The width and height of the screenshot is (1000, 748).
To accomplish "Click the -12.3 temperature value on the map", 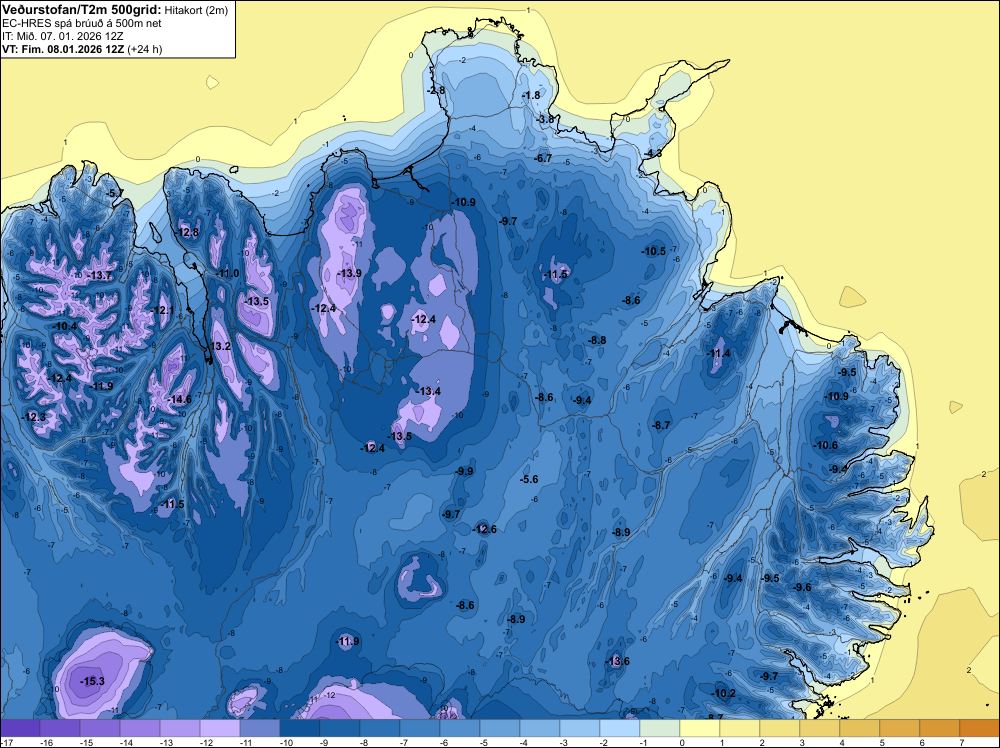I will point(34,417).
